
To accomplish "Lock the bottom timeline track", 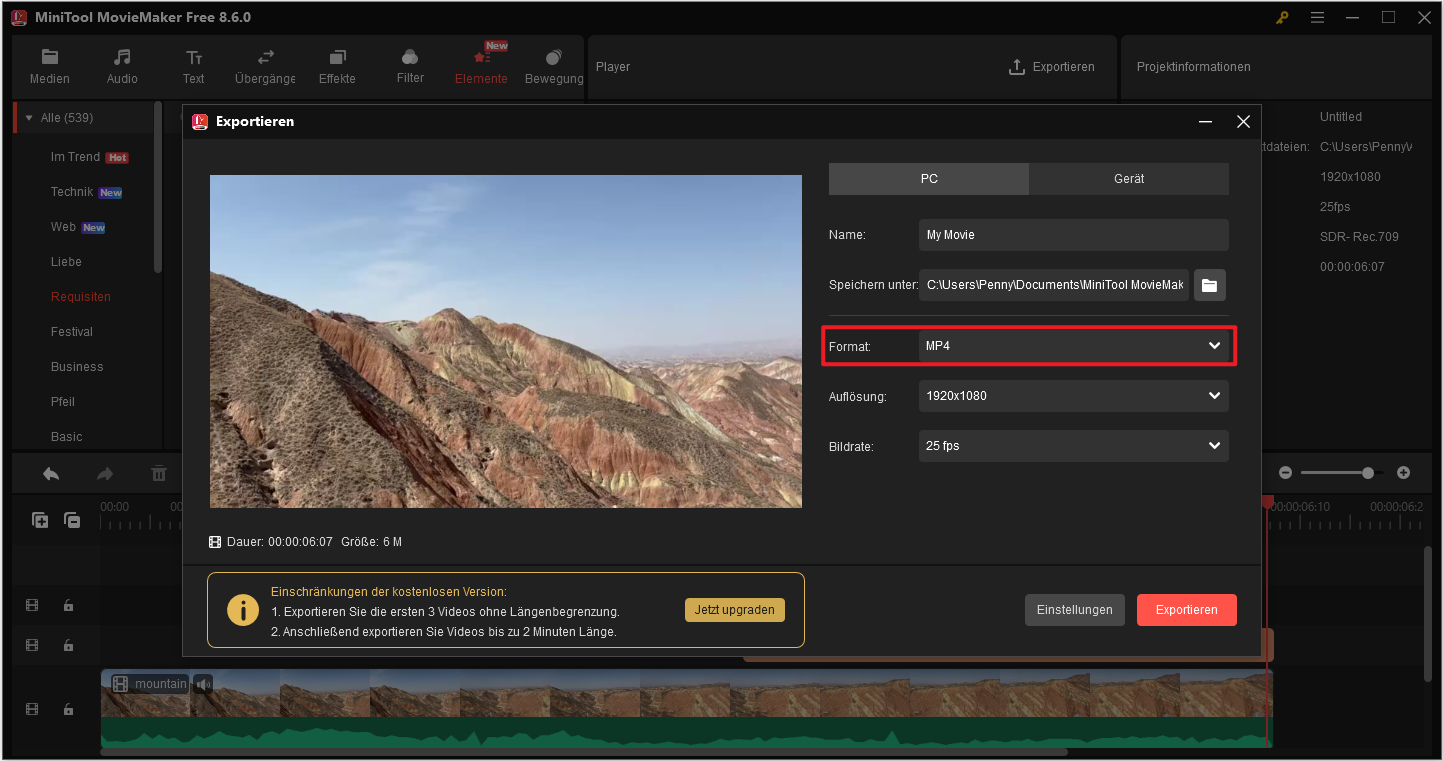I will click(x=68, y=709).
